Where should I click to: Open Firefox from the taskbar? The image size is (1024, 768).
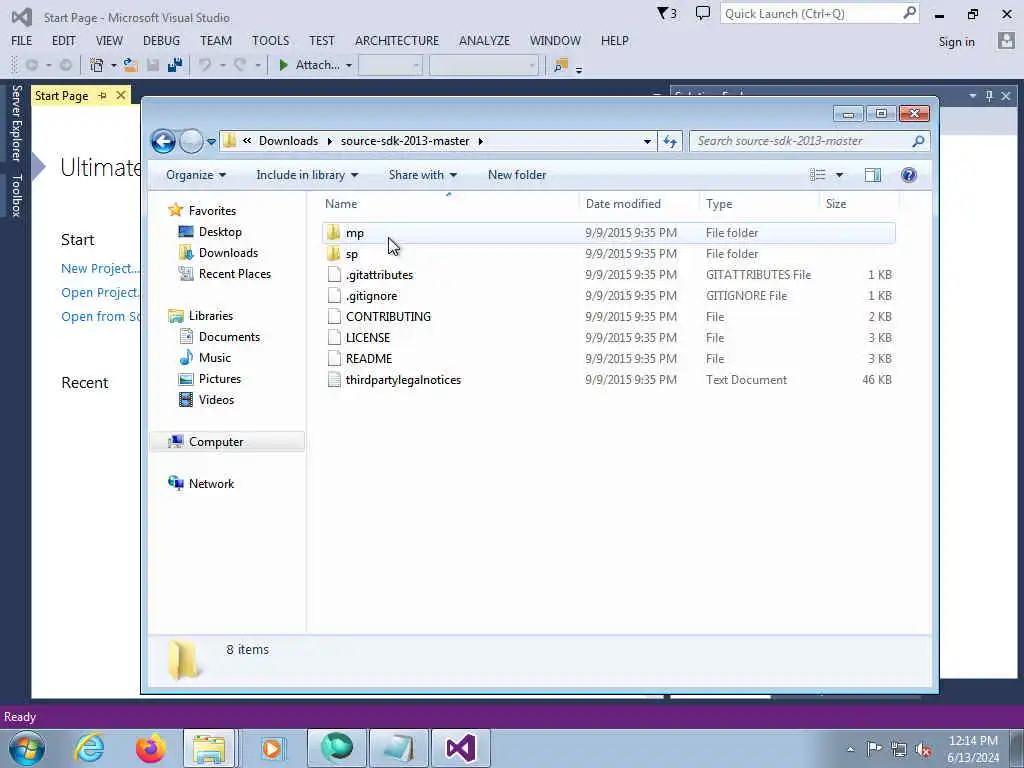point(150,748)
